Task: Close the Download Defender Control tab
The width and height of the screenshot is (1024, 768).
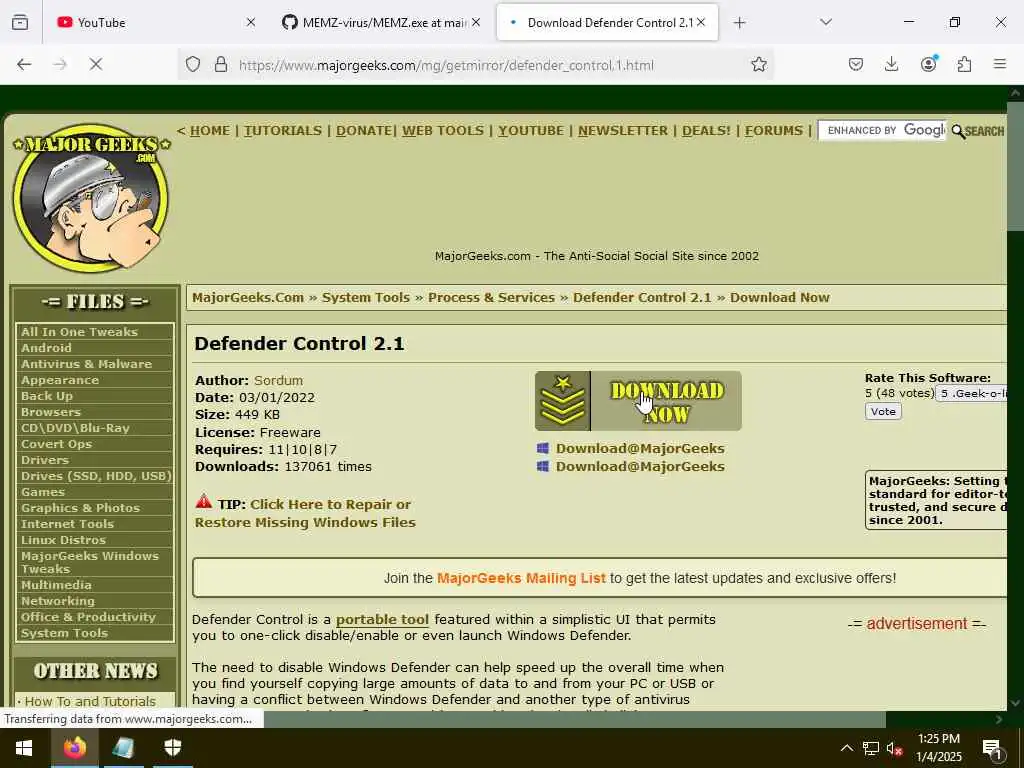Action: [701, 22]
